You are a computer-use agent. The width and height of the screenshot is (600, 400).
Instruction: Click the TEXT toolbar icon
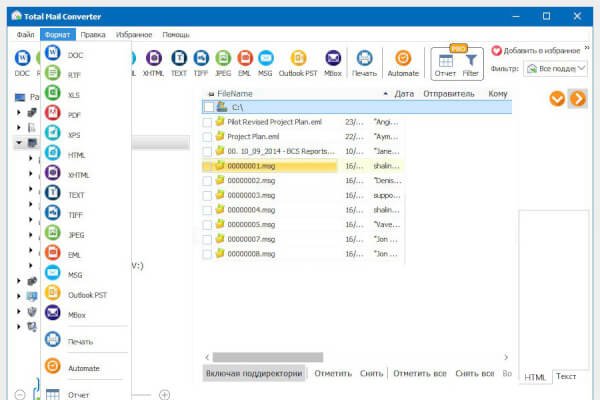coord(179,58)
